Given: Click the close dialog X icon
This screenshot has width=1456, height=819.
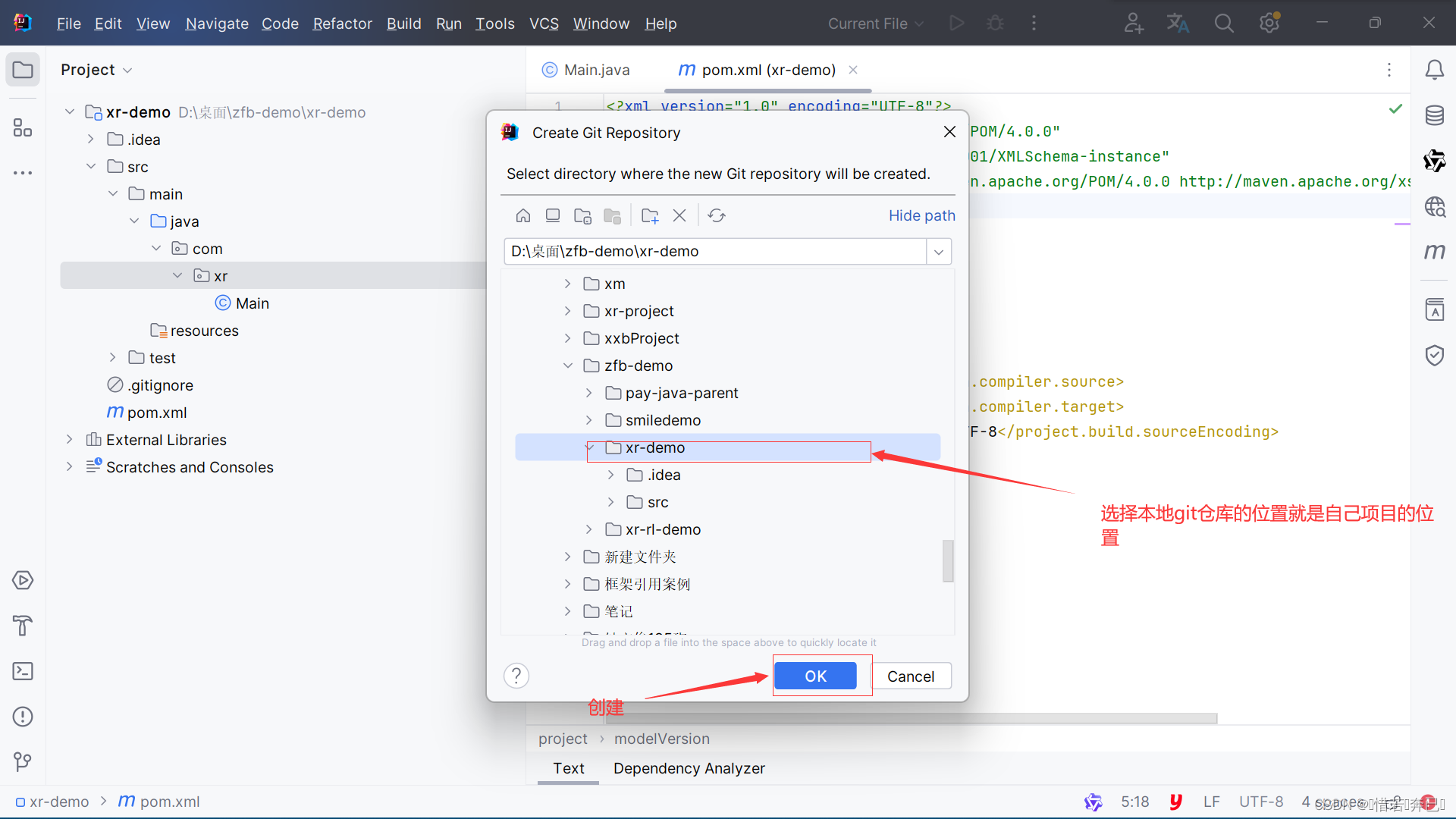Looking at the screenshot, I should click(x=950, y=131).
